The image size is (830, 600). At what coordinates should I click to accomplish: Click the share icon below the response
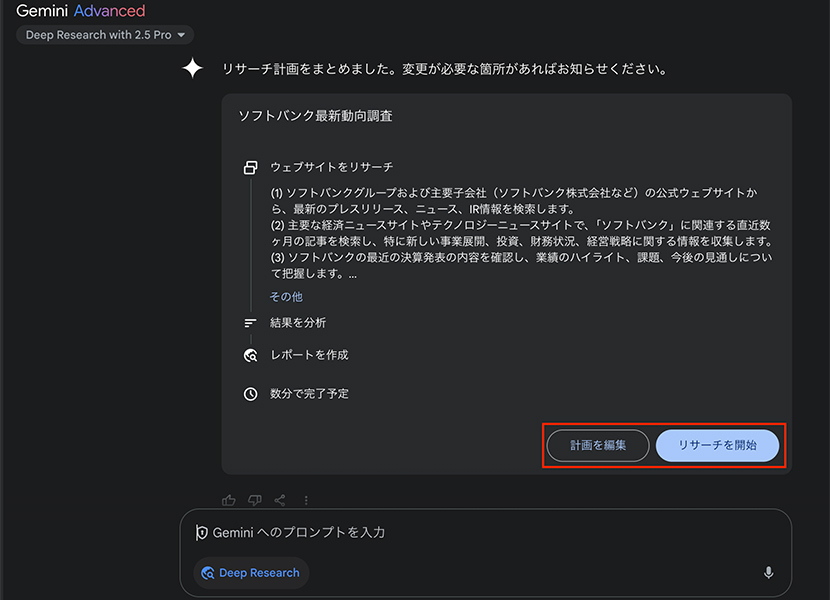click(280, 500)
